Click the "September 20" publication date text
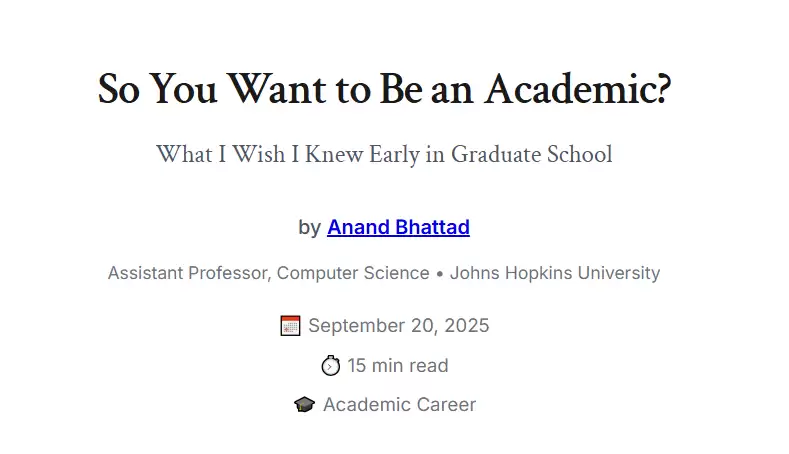This screenshot has height=454, width=789. pyautogui.click(x=372, y=325)
